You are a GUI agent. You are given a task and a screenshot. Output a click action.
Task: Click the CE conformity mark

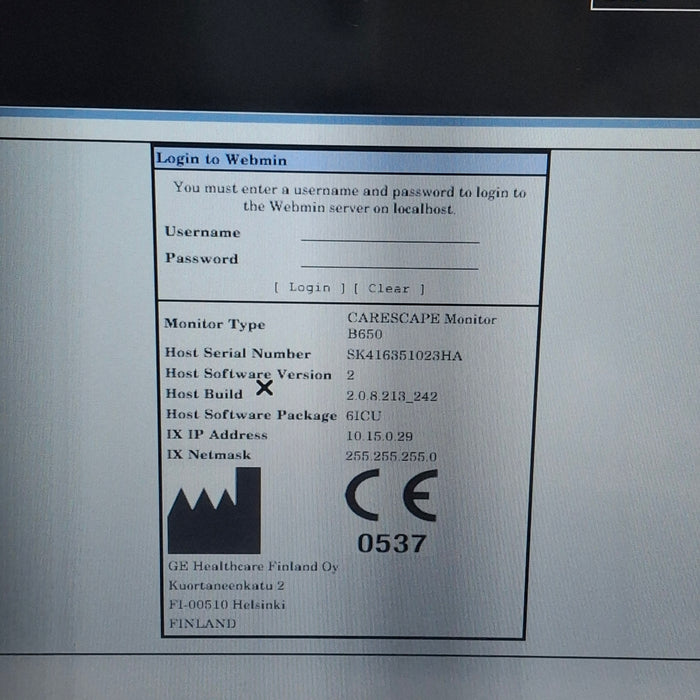(391, 495)
